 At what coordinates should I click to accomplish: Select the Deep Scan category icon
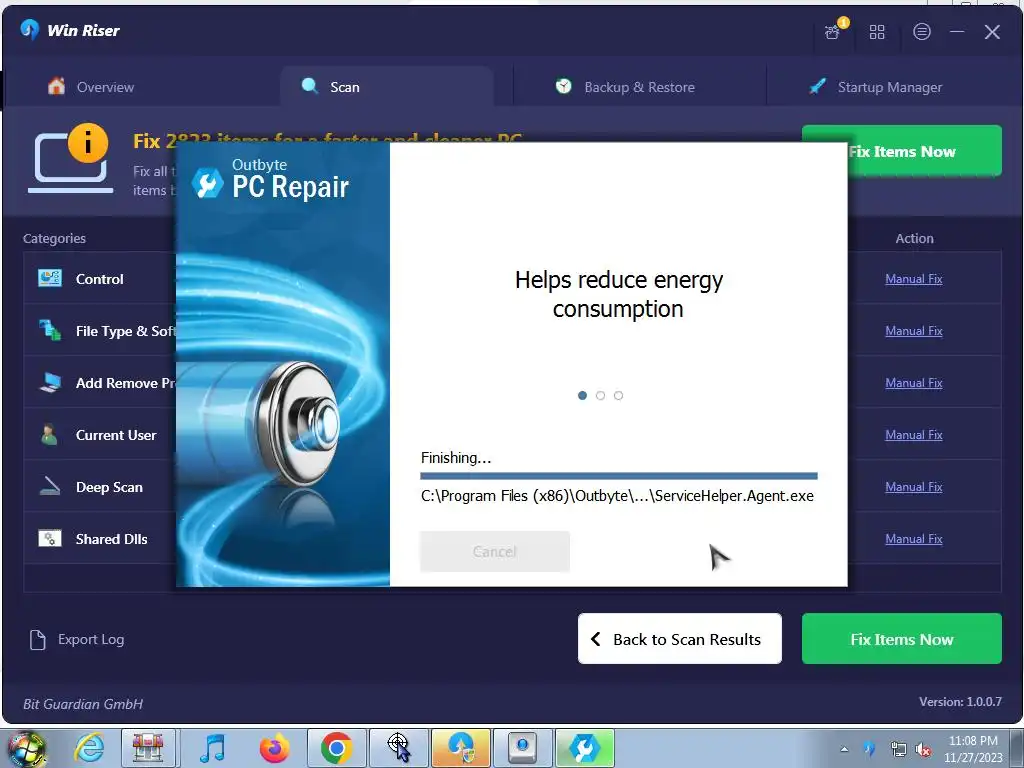click(50, 487)
